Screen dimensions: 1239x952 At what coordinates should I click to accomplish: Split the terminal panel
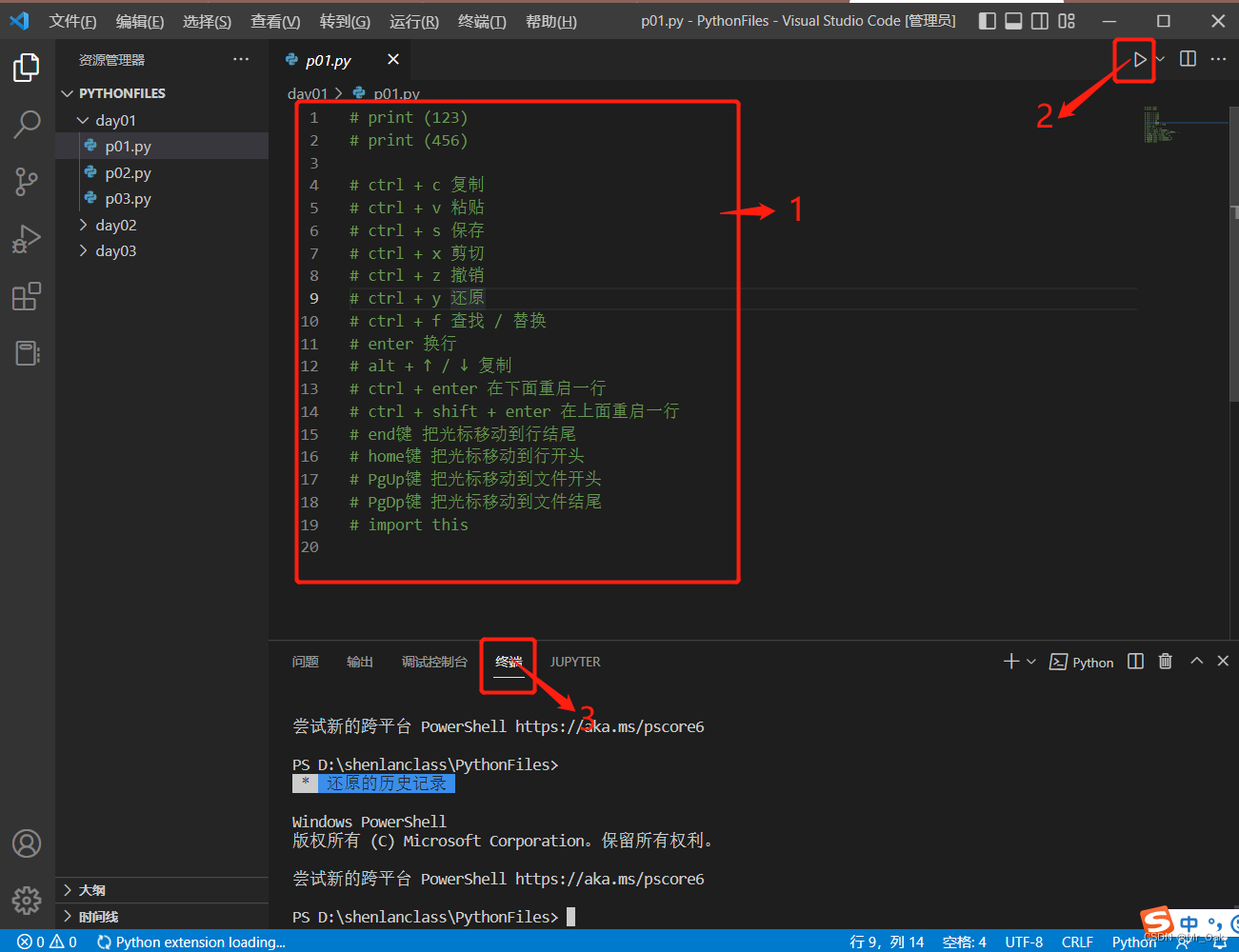click(1135, 661)
